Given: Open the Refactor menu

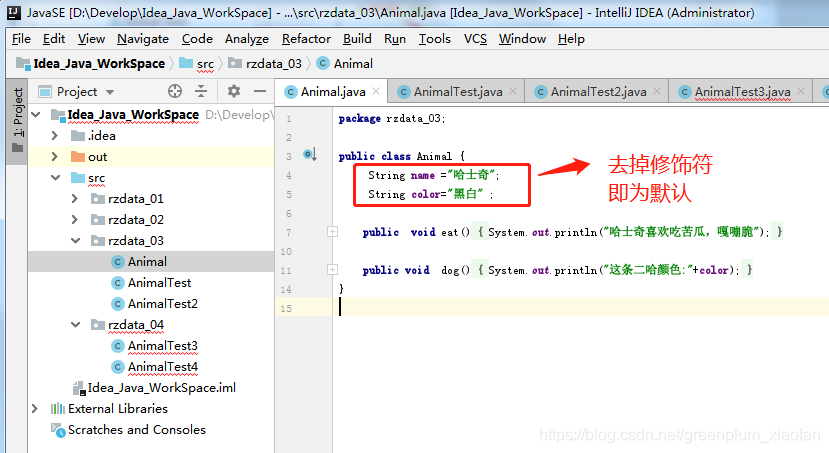Looking at the screenshot, I should click(x=306, y=39).
